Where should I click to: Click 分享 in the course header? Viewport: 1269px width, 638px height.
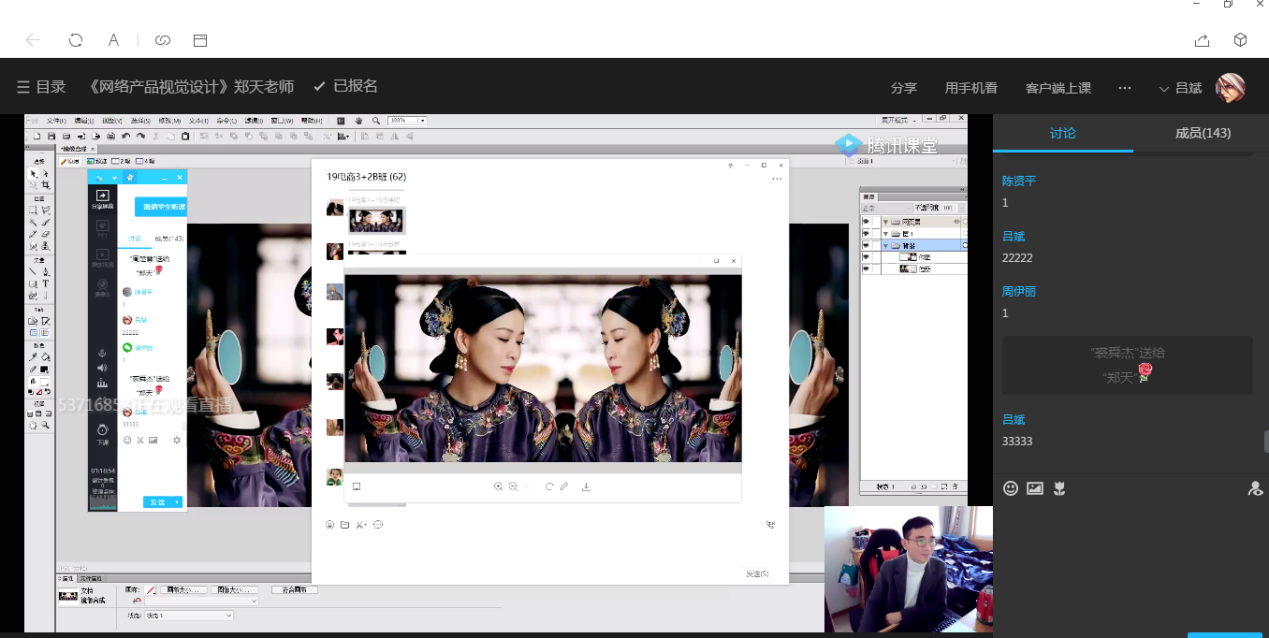tap(904, 88)
